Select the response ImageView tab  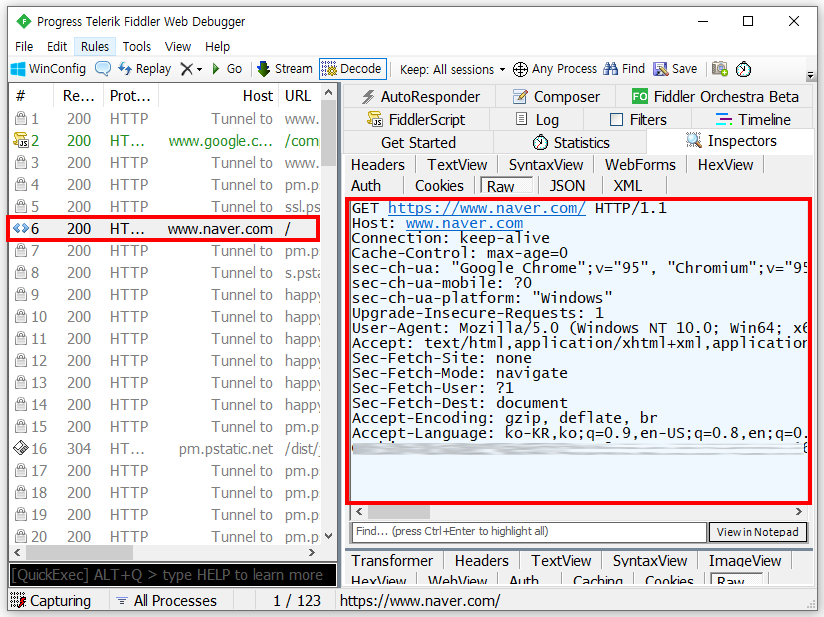click(745, 561)
